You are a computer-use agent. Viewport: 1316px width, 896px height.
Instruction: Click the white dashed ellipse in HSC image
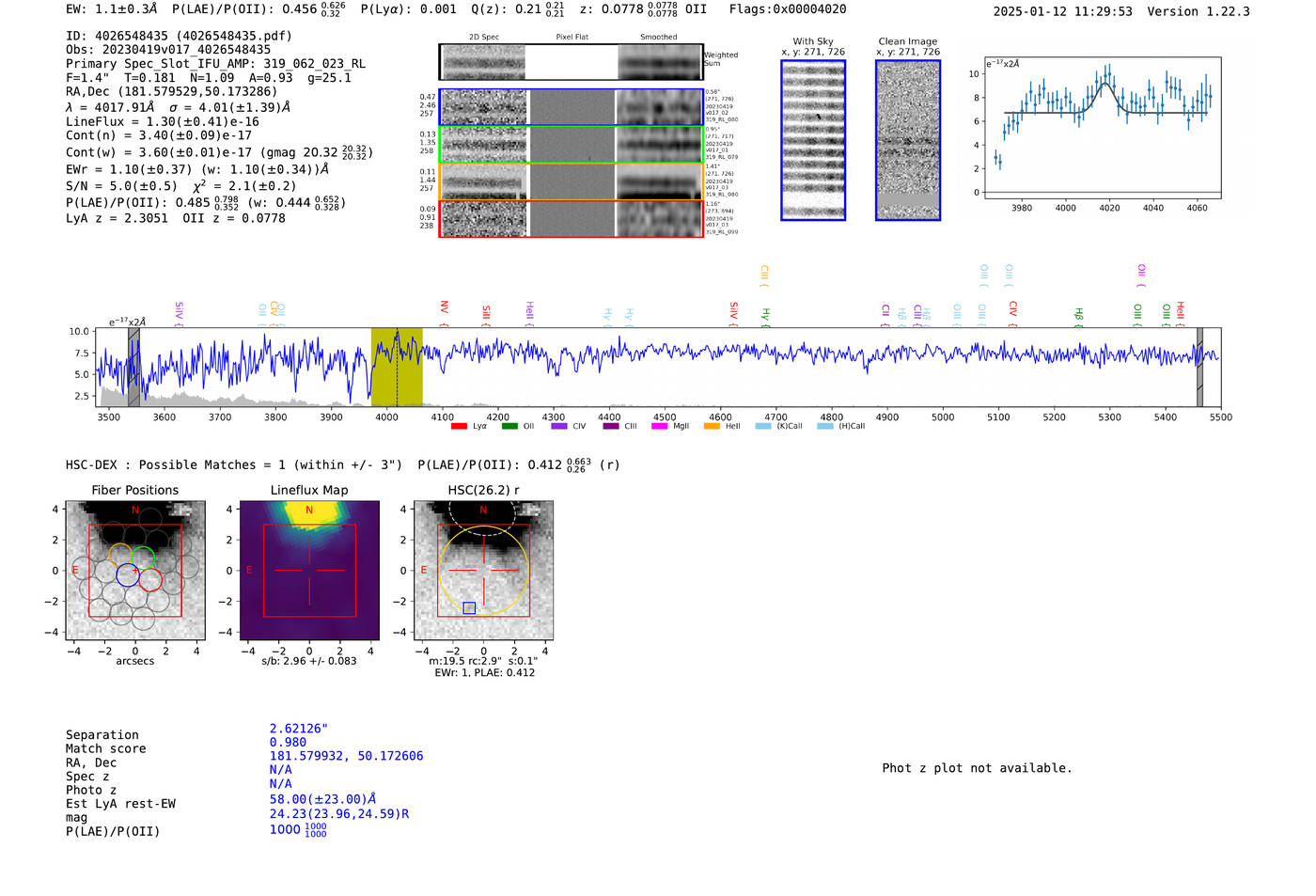coord(481,514)
